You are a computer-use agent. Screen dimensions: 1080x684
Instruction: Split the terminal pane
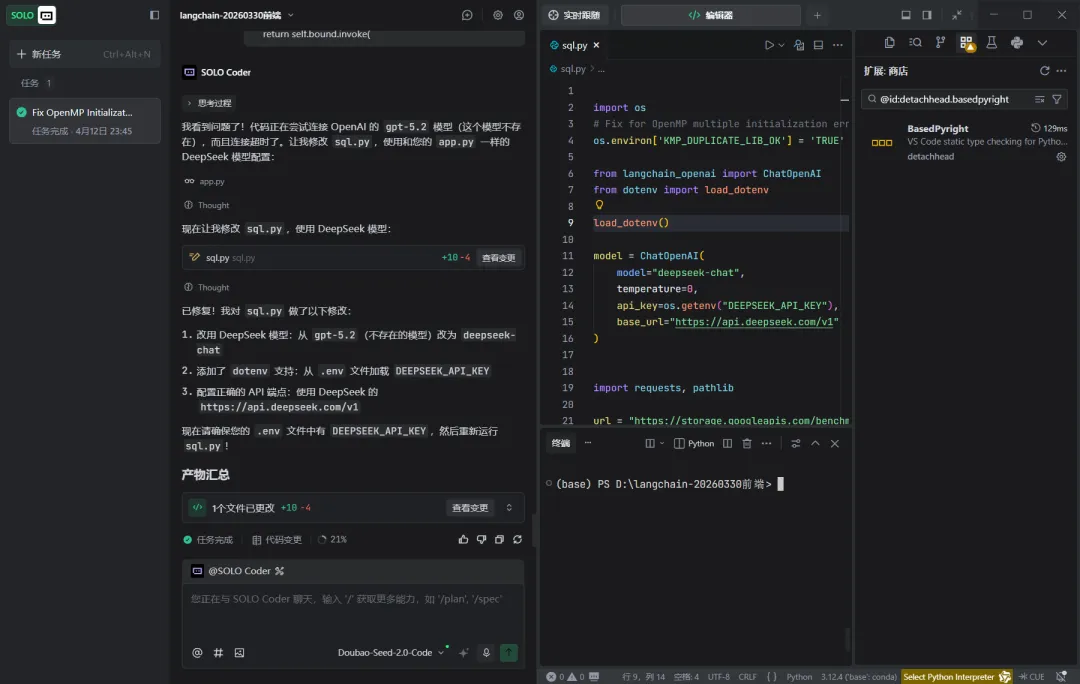pos(727,444)
